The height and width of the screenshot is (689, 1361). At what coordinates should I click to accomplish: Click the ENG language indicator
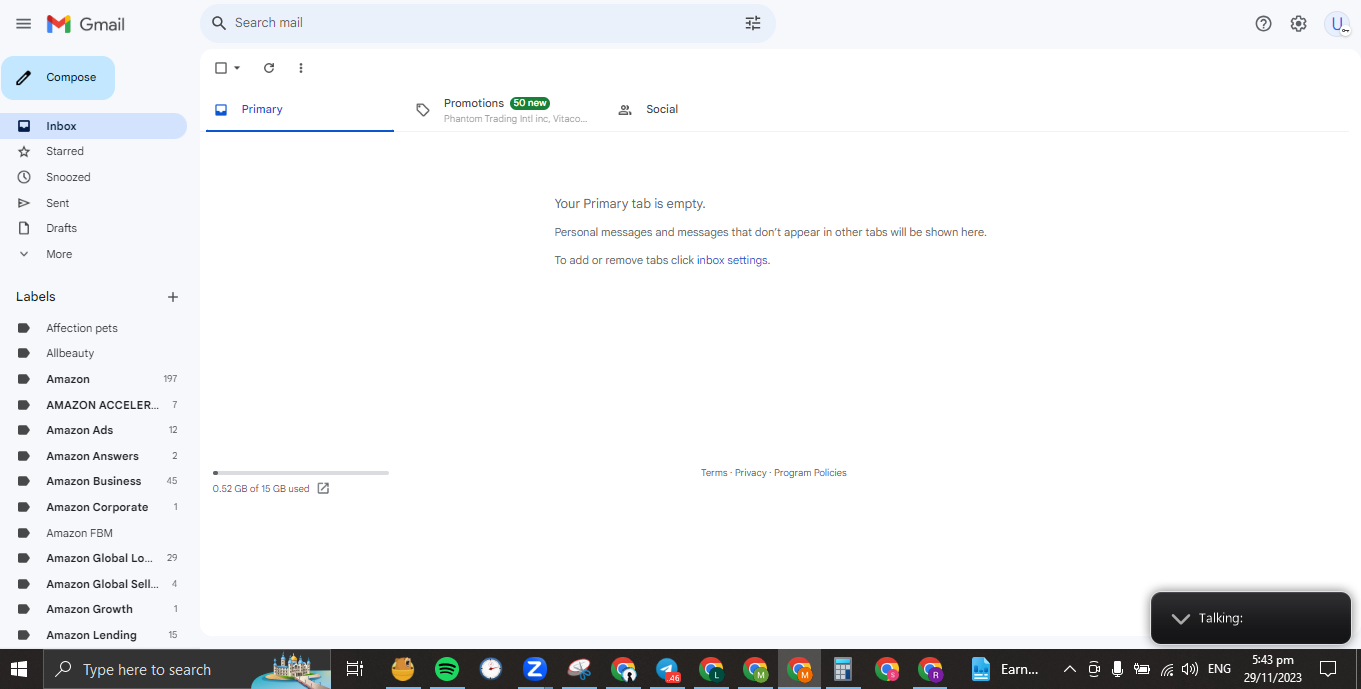point(1219,669)
